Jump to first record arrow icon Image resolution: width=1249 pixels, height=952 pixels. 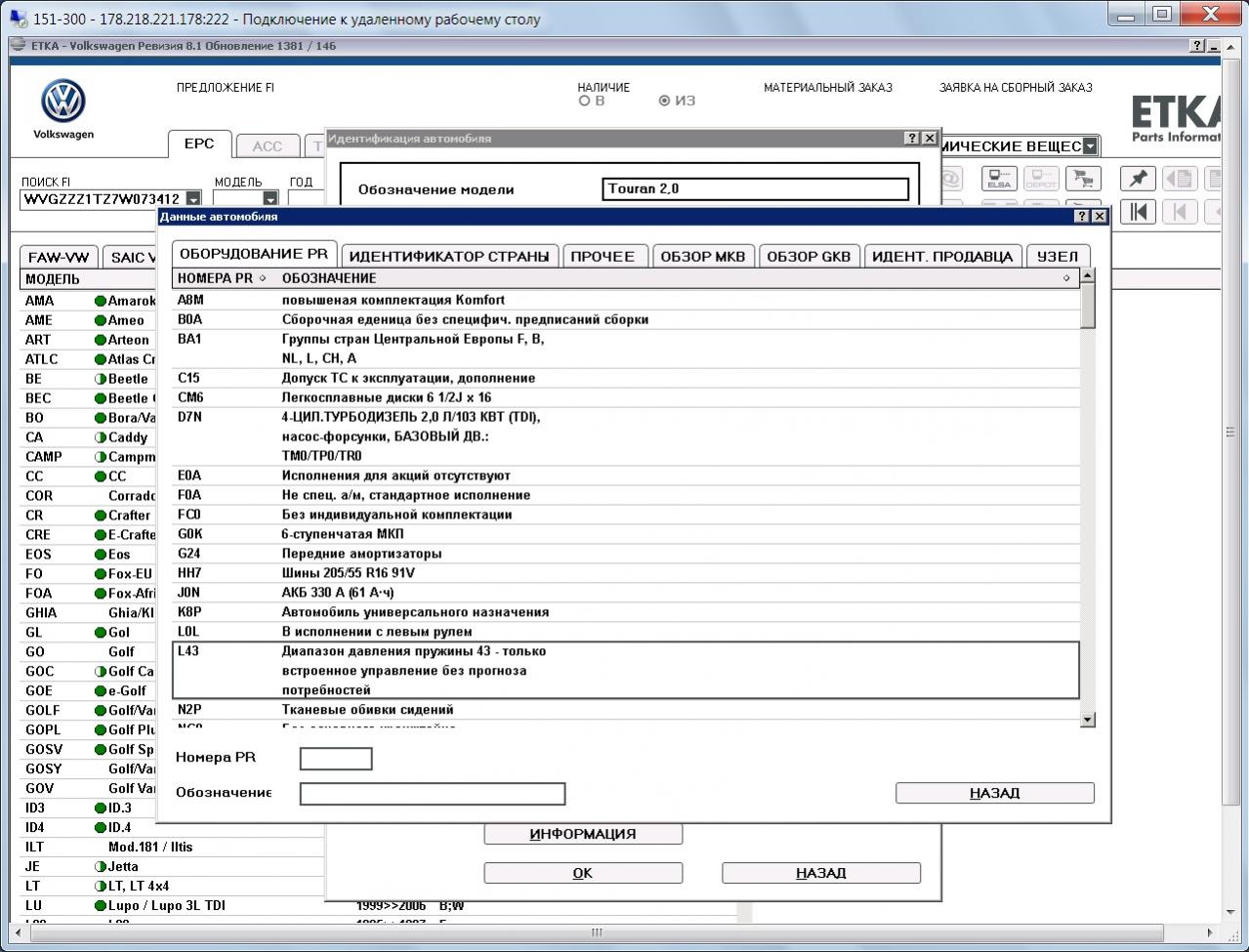pyautogui.click(x=1138, y=212)
